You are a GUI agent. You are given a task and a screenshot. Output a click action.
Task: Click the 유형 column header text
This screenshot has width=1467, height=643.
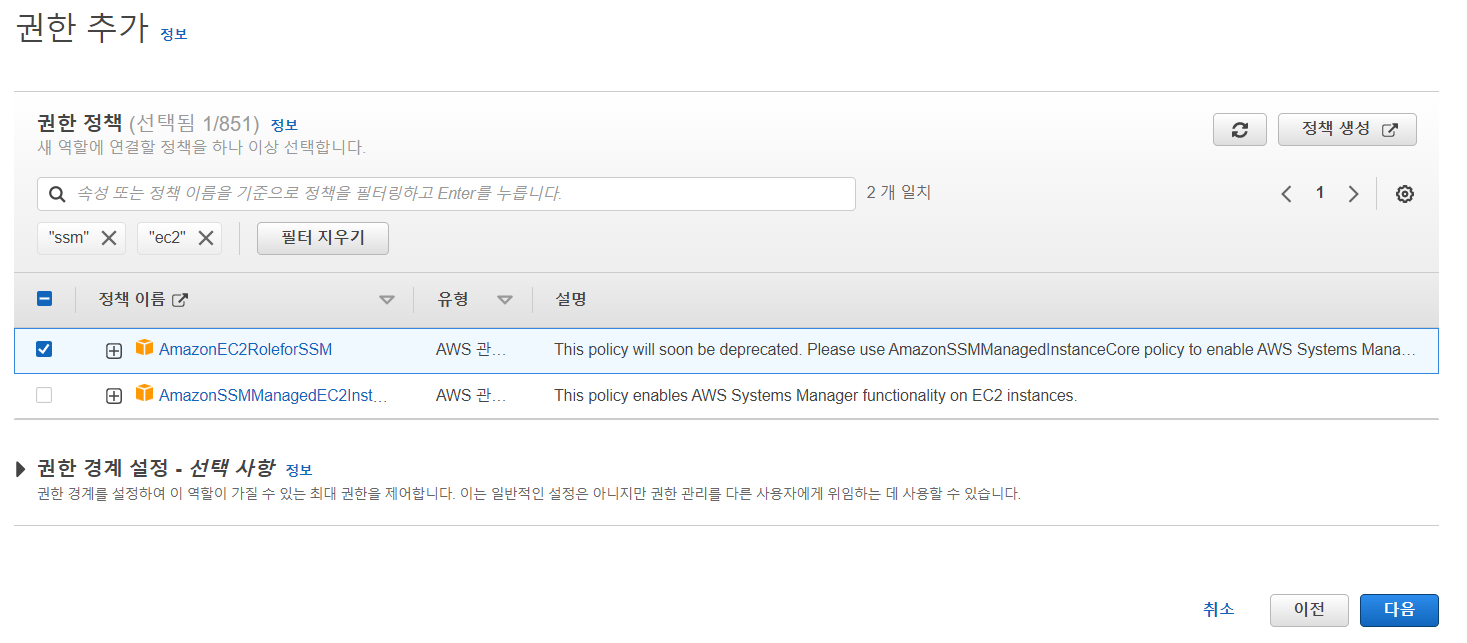click(453, 299)
